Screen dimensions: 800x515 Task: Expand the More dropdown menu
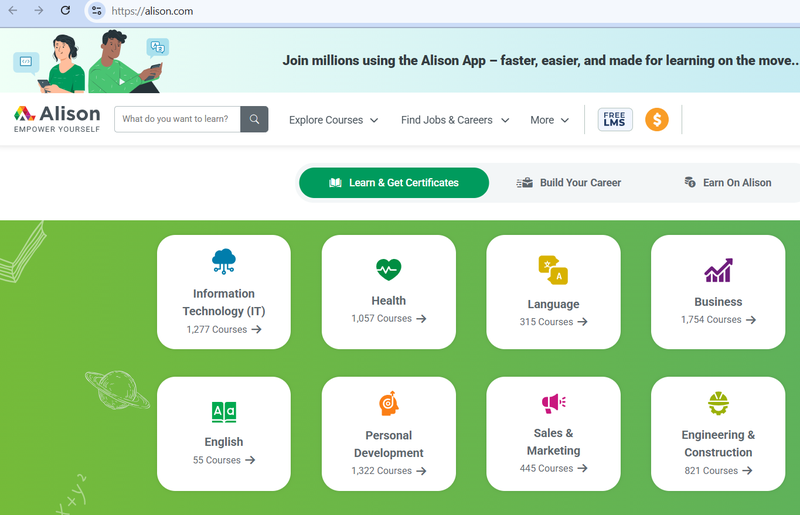(549, 120)
